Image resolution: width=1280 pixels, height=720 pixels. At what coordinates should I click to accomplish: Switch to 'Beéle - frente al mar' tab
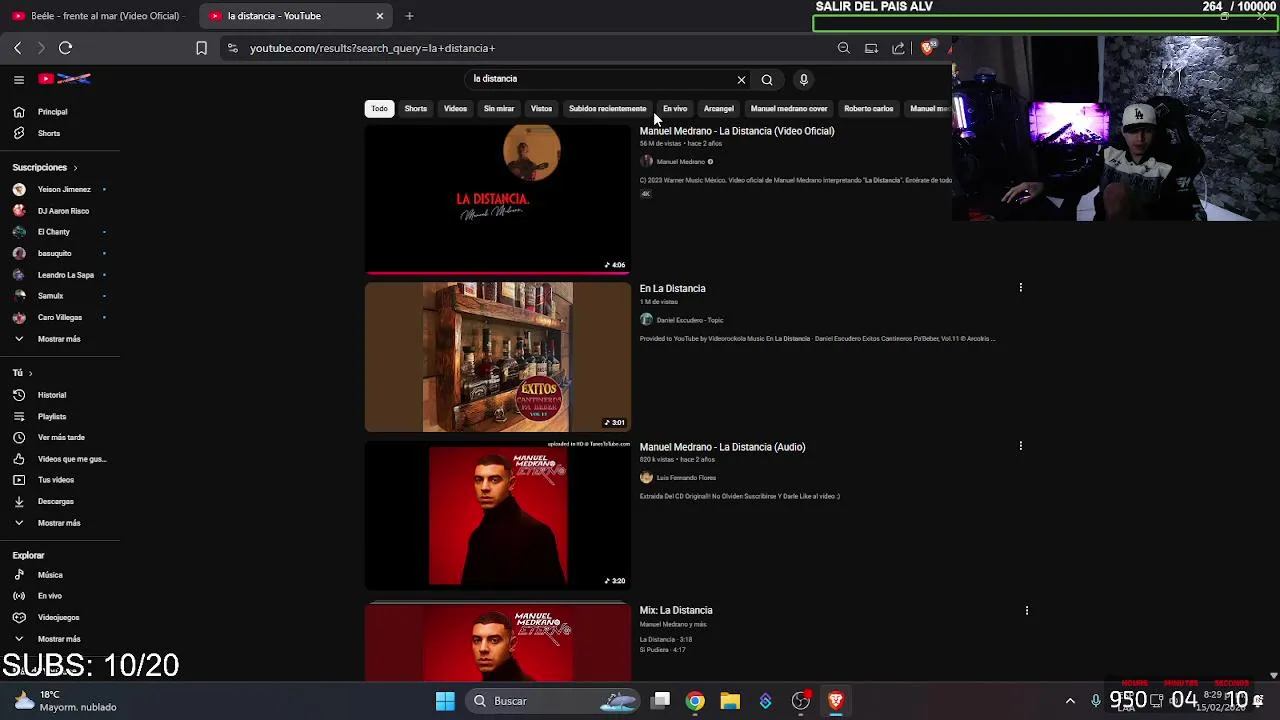tap(97, 16)
